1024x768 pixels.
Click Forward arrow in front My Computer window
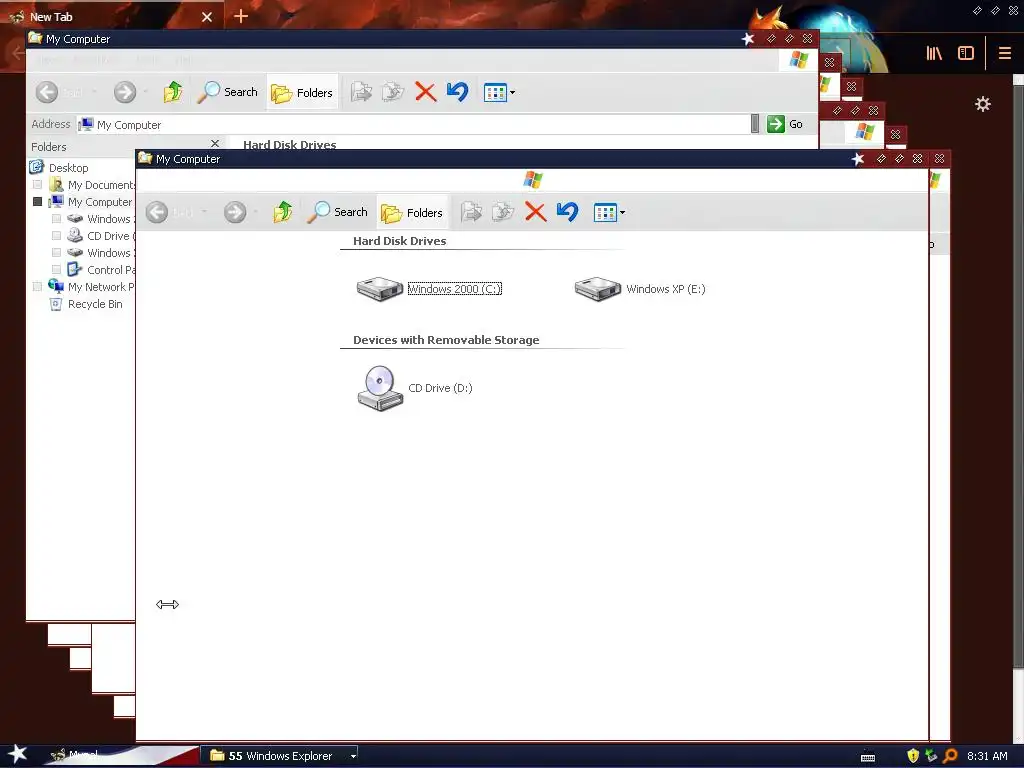click(x=235, y=212)
